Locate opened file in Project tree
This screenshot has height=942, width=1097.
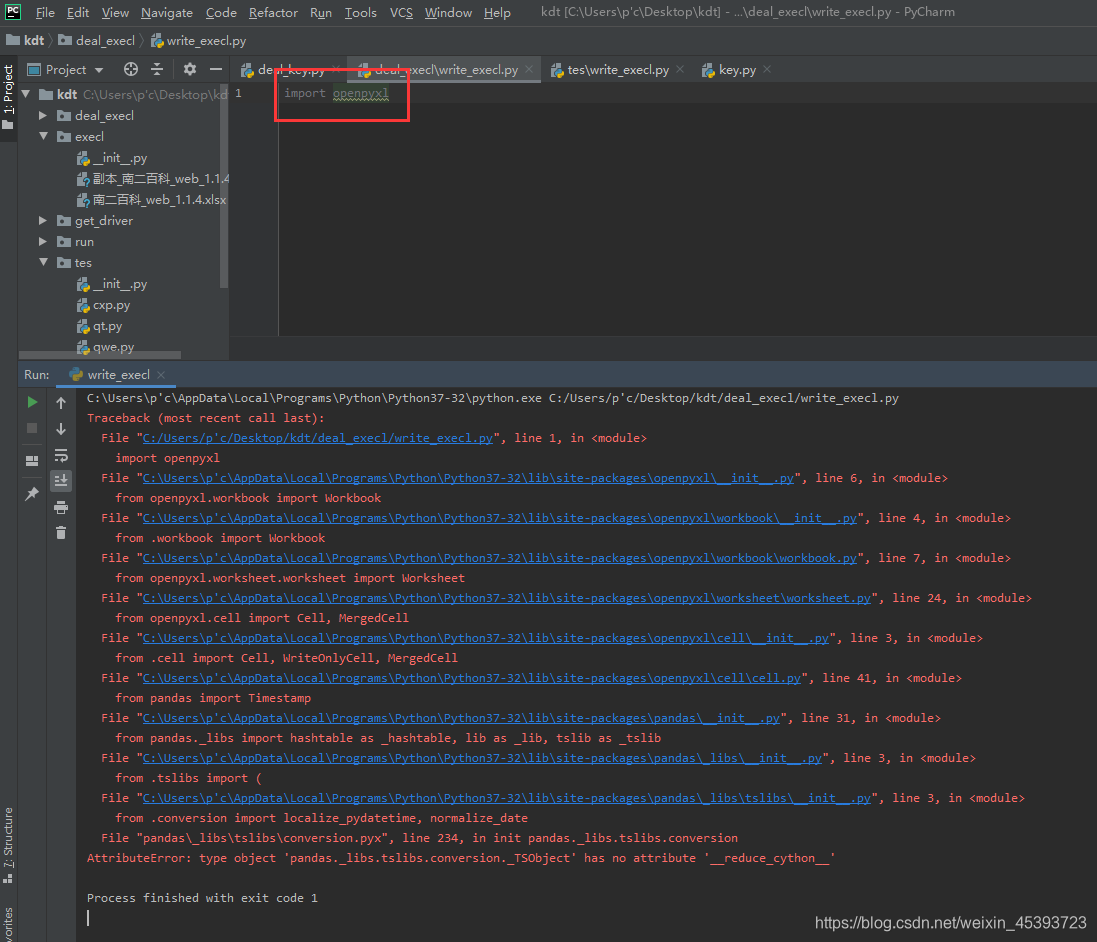pyautogui.click(x=130, y=69)
